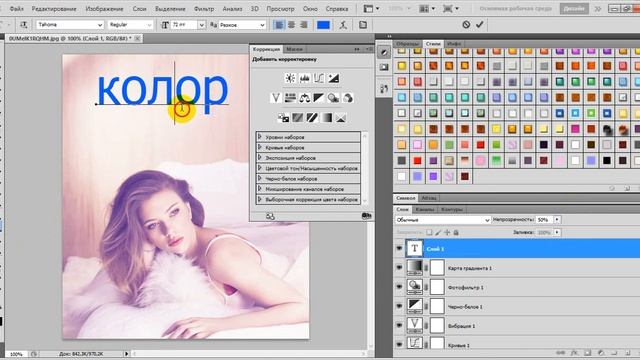The height and width of the screenshot is (360, 640).
Task: Open the Regular font style dropdown
Action: tap(149, 25)
